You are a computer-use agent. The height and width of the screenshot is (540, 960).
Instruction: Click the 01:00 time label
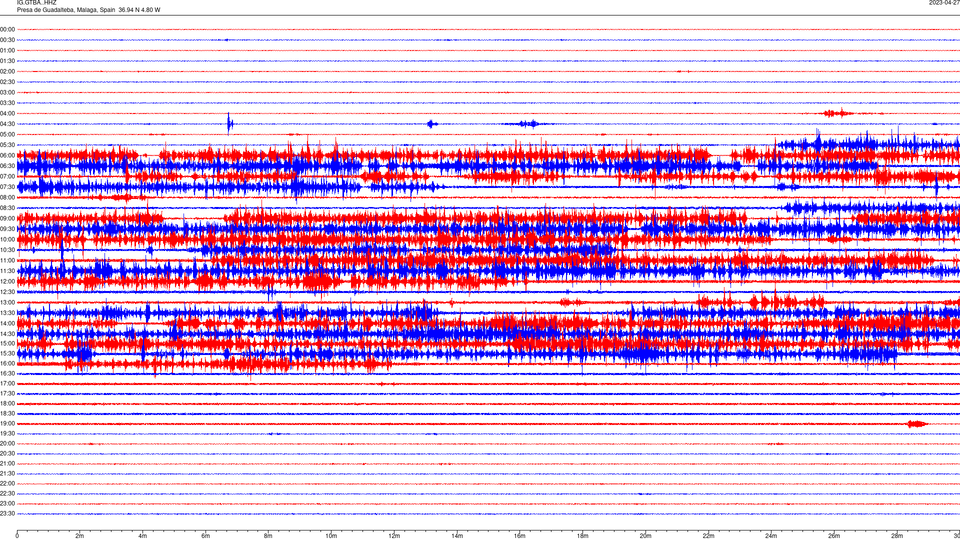[7, 50]
